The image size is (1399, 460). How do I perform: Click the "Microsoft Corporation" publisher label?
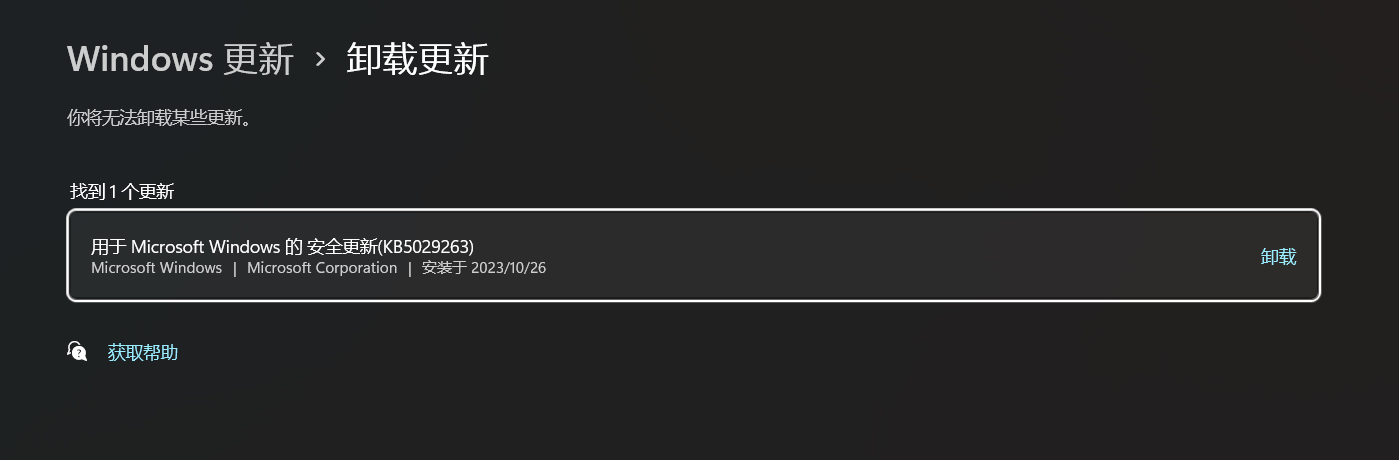(x=322, y=268)
